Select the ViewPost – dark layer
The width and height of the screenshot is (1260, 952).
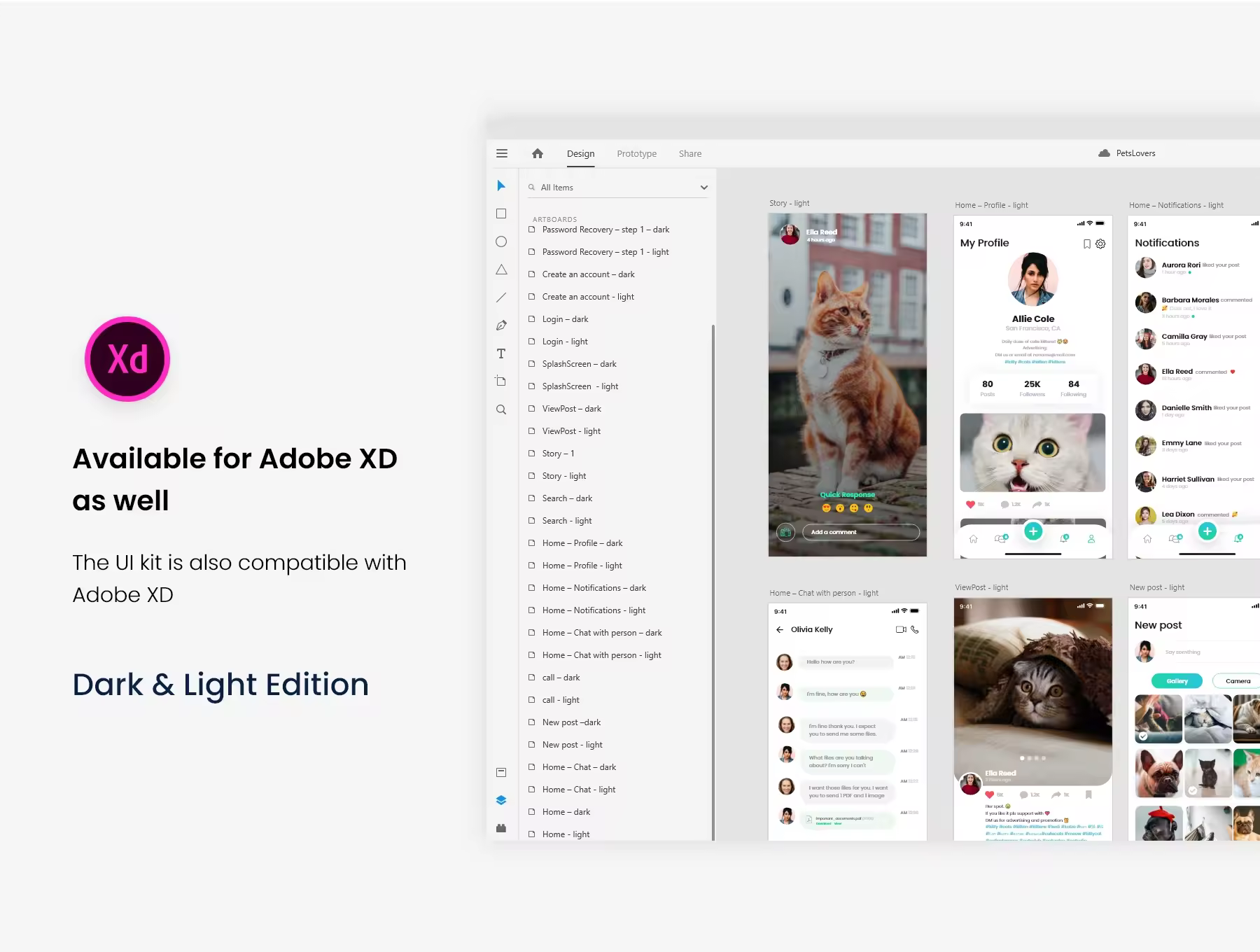point(571,409)
